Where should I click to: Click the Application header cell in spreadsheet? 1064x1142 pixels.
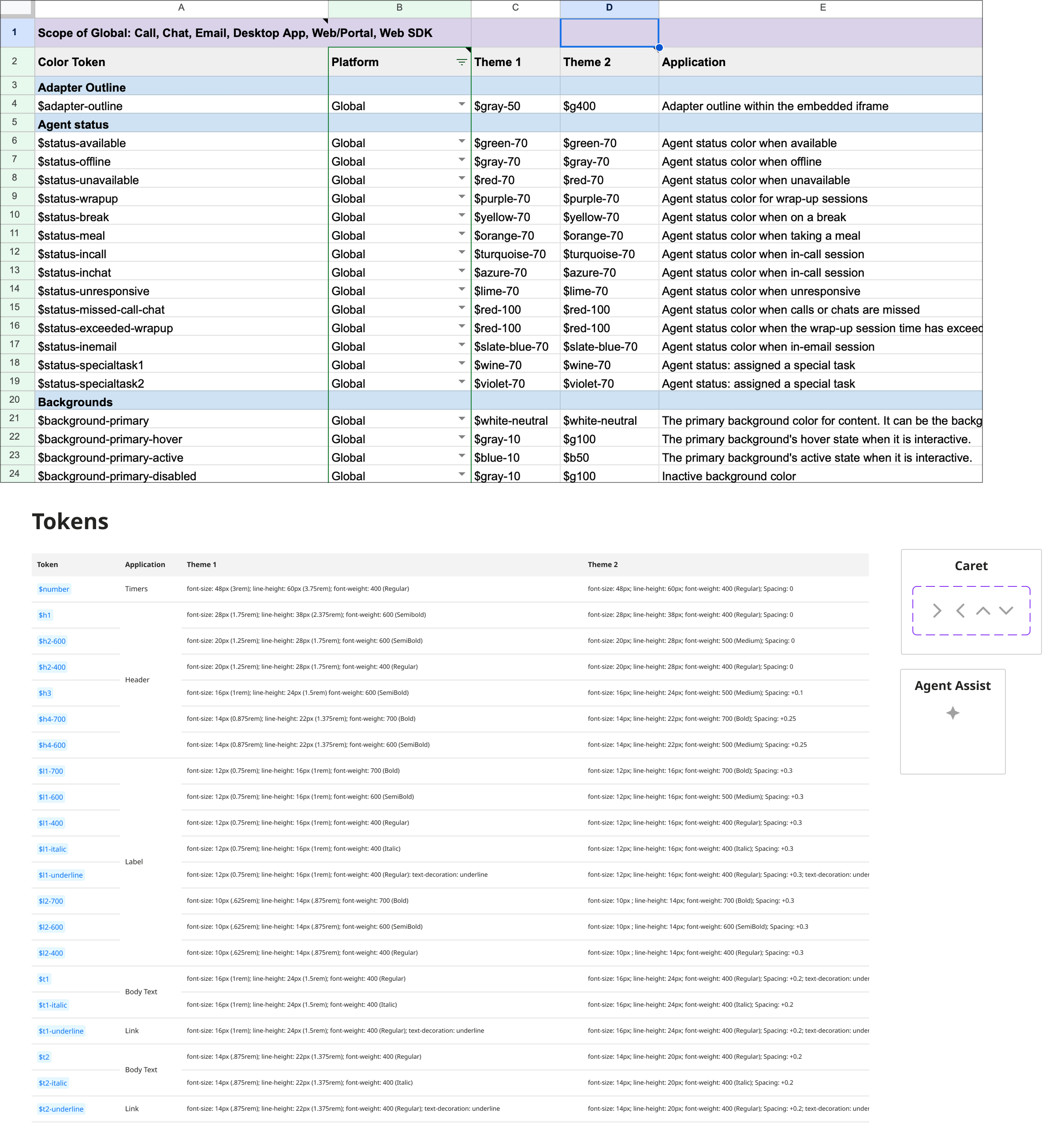tap(820, 62)
